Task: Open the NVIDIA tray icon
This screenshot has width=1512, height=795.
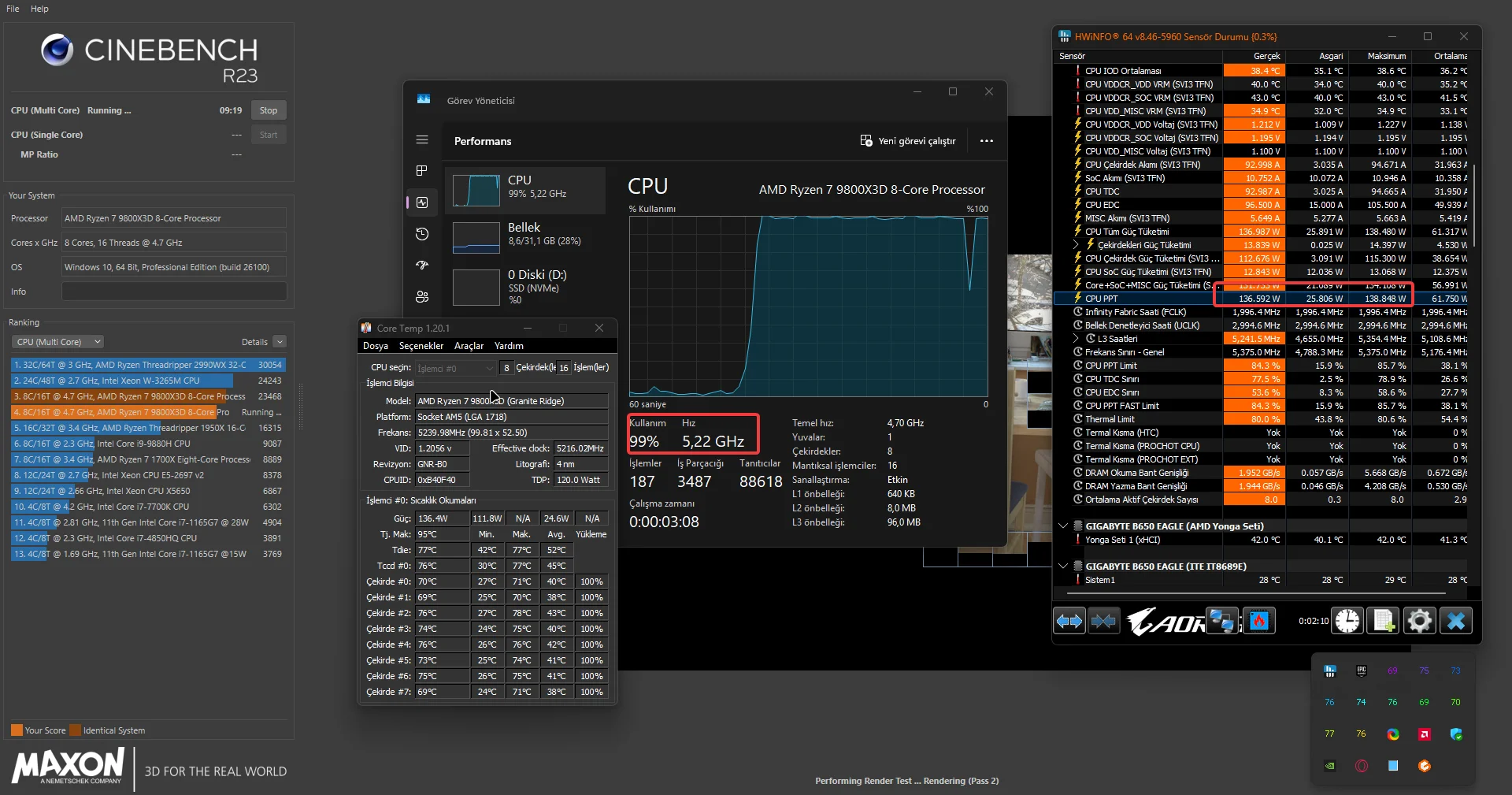Action: pyautogui.click(x=1330, y=766)
